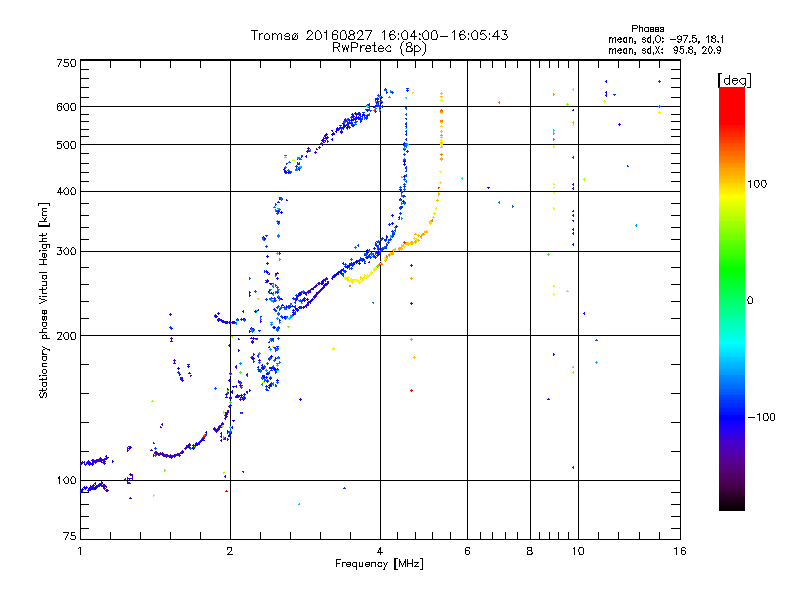Click the phase colorbar gradient
This screenshot has height=600, width=800.
(732, 298)
